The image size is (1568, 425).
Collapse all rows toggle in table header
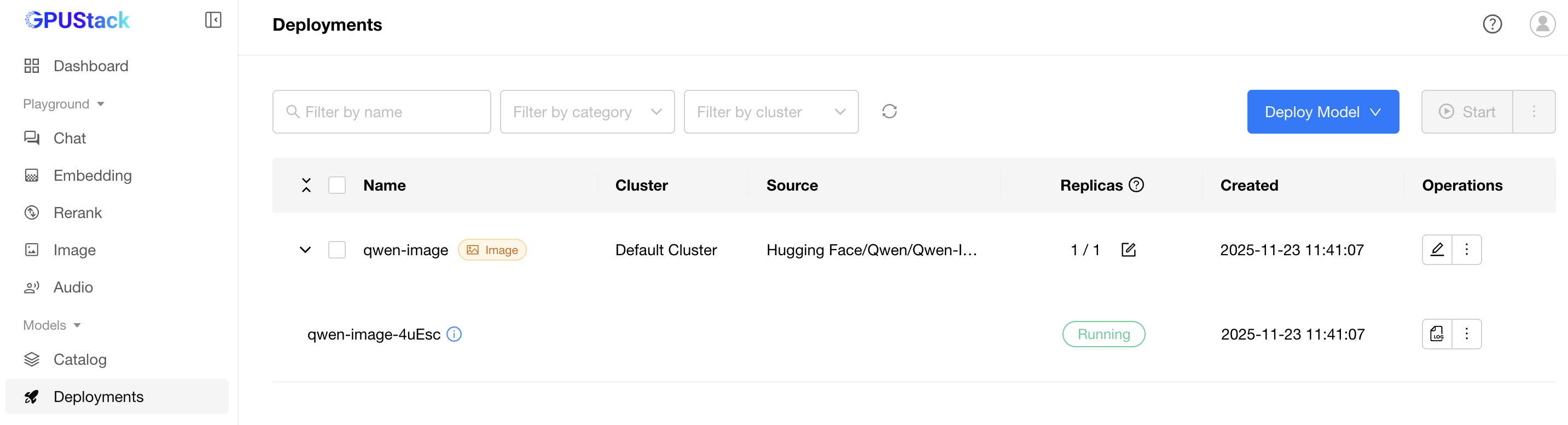[x=306, y=185]
